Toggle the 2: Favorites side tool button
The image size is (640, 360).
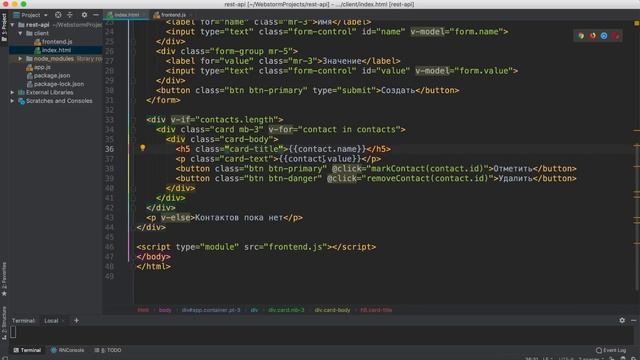[4, 279]
